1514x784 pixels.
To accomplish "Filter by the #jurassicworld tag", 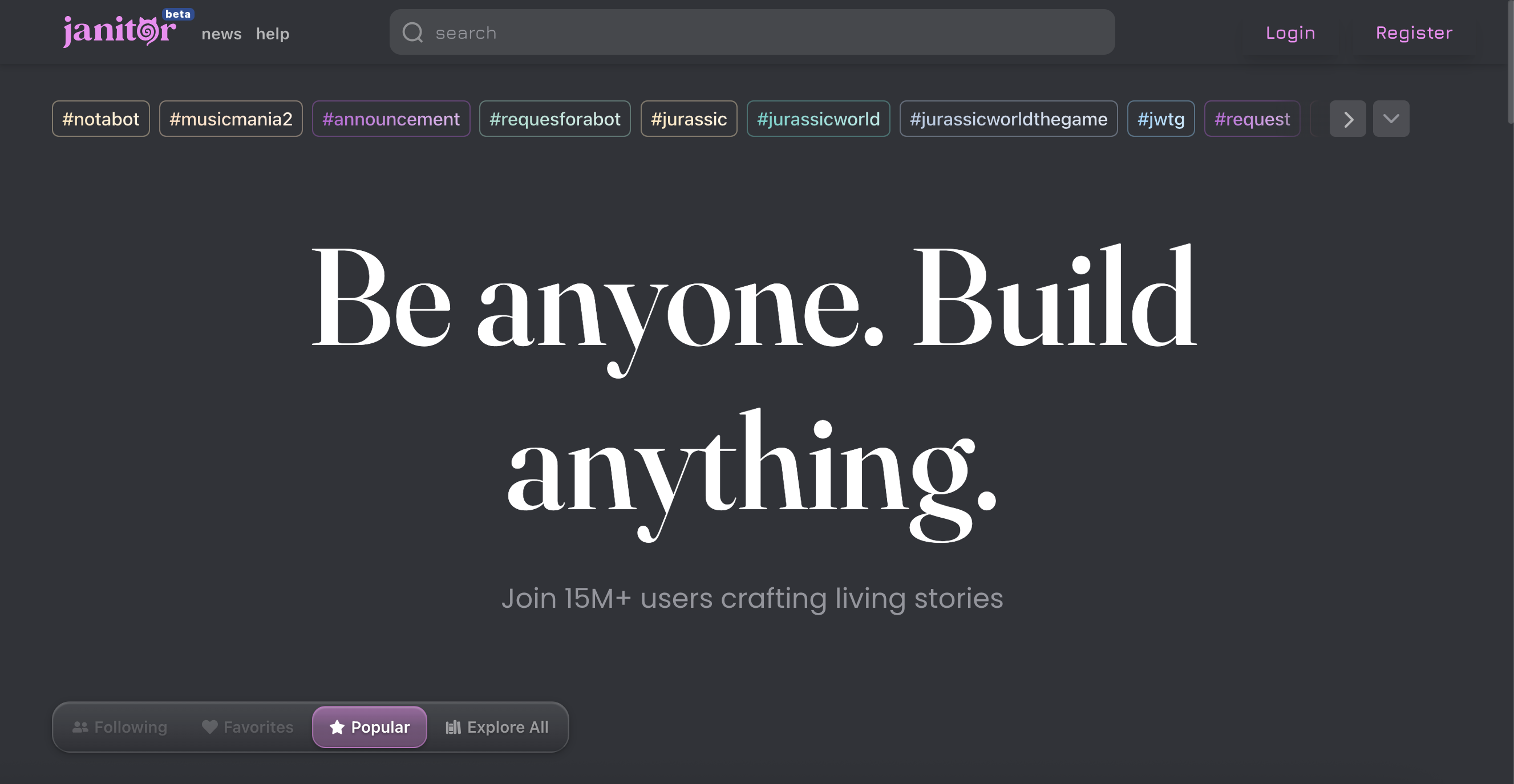I will pyautogui.click(x=818, y=119).
